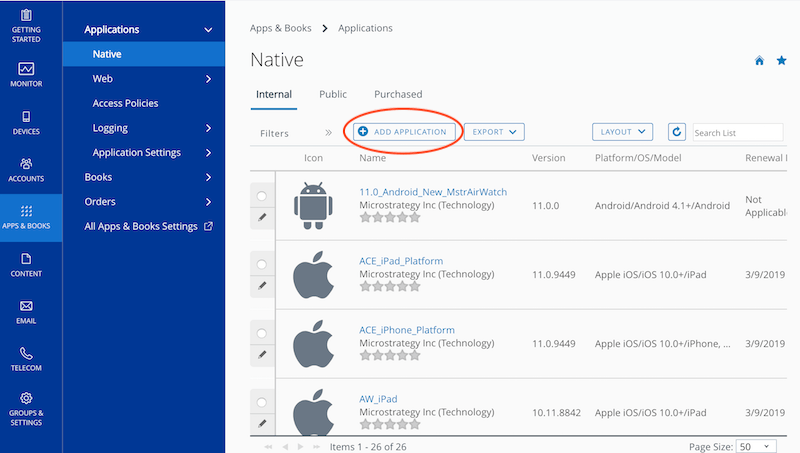800x453 pixels.
Task: Expand the Filters panel double chevron
Action: (x=328, y=132)
